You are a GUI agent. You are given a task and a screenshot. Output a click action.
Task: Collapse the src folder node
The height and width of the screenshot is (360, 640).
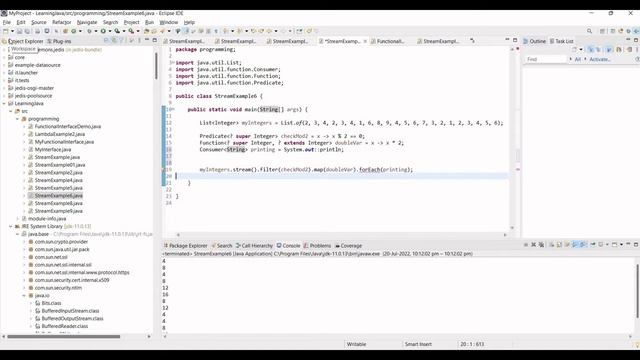tap(11, 111)
